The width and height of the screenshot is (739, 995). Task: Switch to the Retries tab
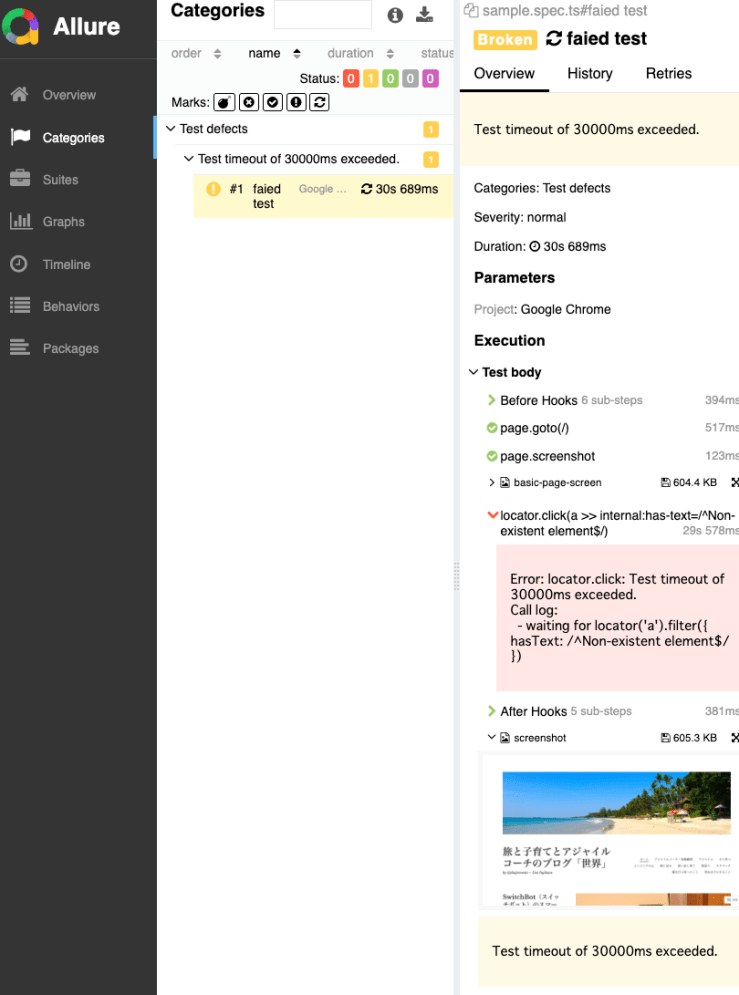tap(668, 73)
